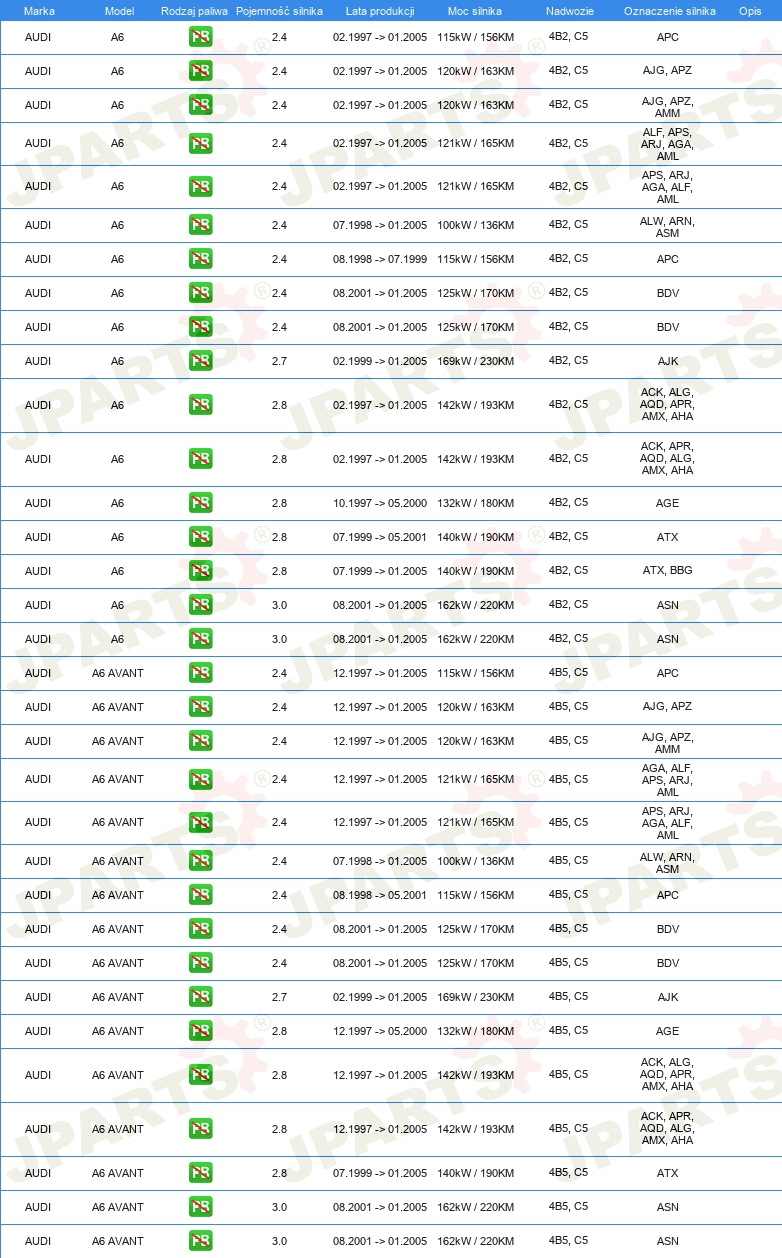Screen dimensions: 782x1258
Task: Click 169kW / 230KM in the A6 AVANT row
Action: click(475, 997)
